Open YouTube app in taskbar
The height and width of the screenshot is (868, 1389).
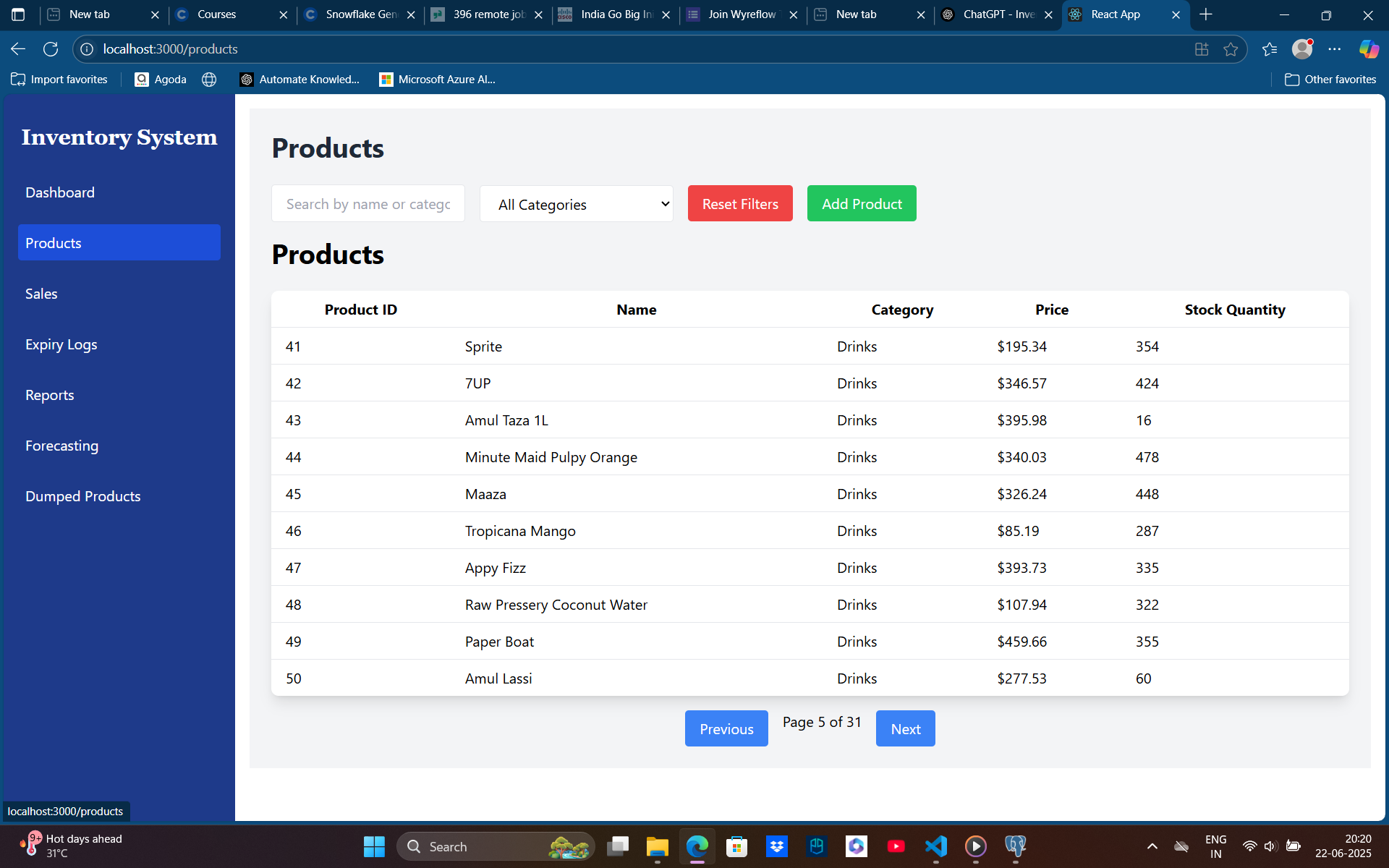pyautogui.click(x=896, y=846)
